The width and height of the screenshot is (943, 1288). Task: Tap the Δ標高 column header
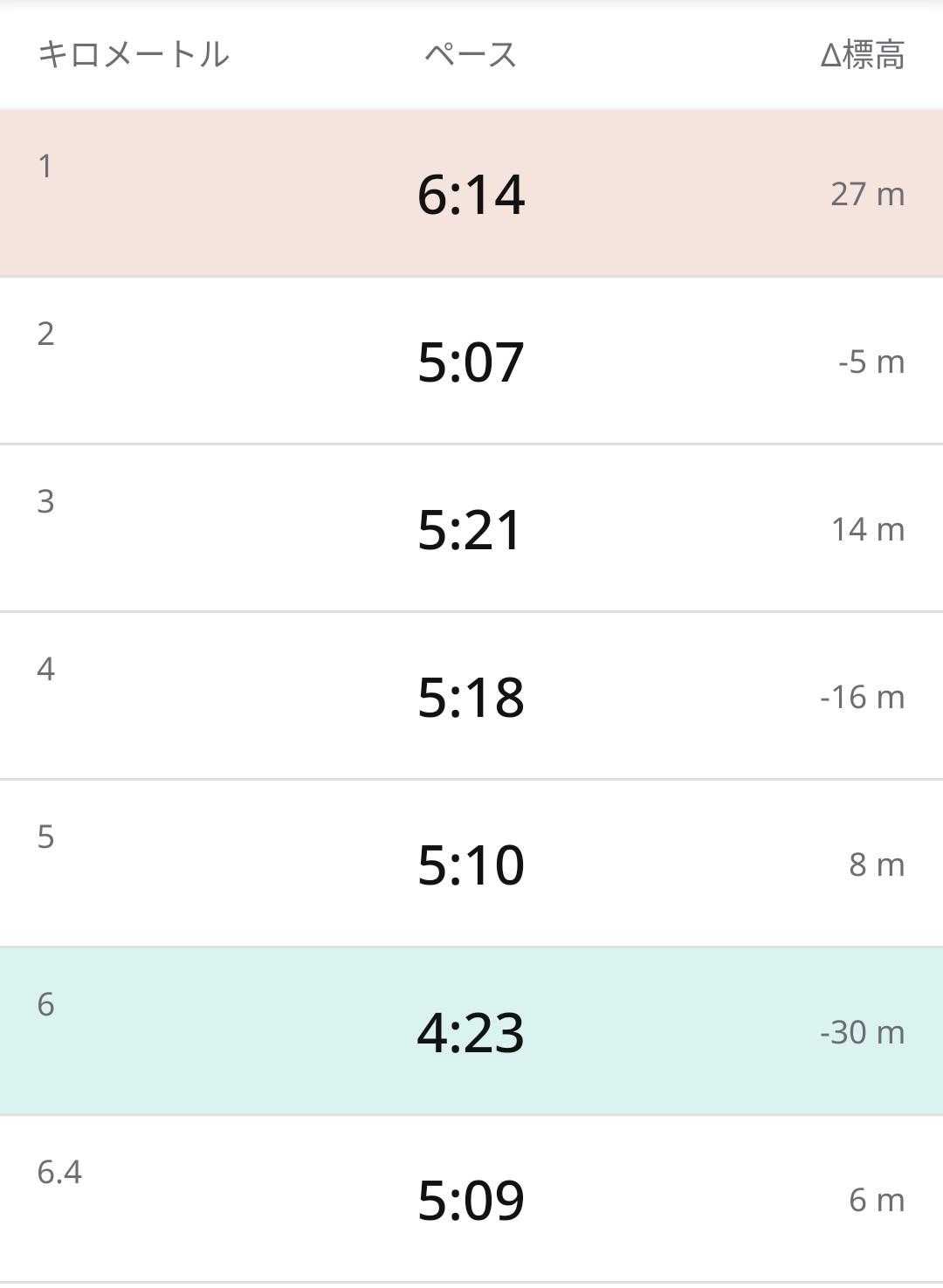(x=862, y=55)
